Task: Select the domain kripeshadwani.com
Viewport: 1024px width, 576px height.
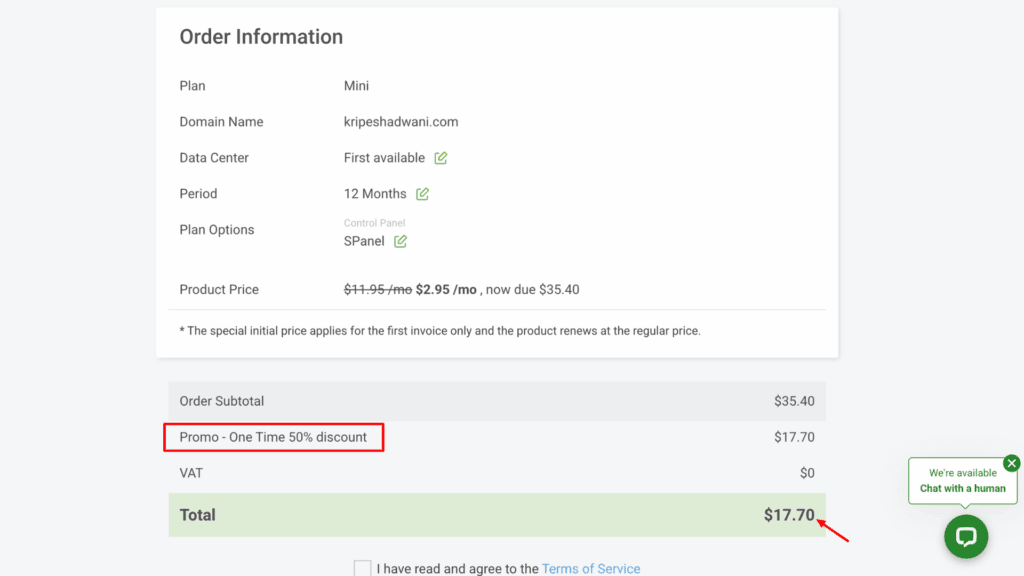Action: coord(400,121)
